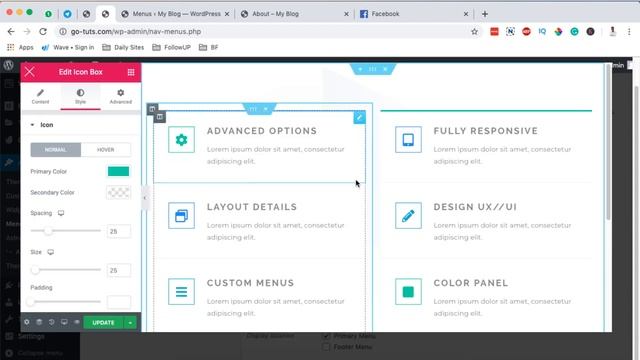The height and width of the screenshot is (360, 640).
Task: Select the pencil icon of Design UX//UI
Action: (x=408, y=216)
